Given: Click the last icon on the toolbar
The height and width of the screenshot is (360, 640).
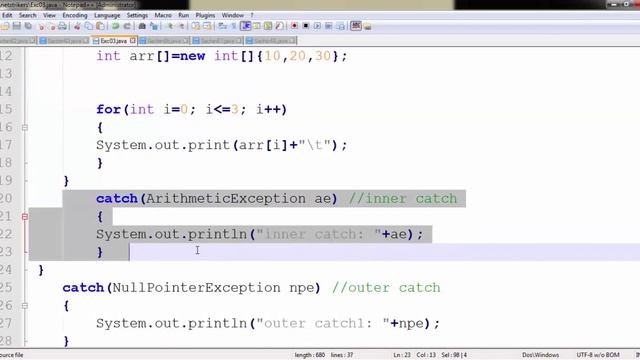Looking at the screenshot, I should pyautogui.click(x=368, y=26).
